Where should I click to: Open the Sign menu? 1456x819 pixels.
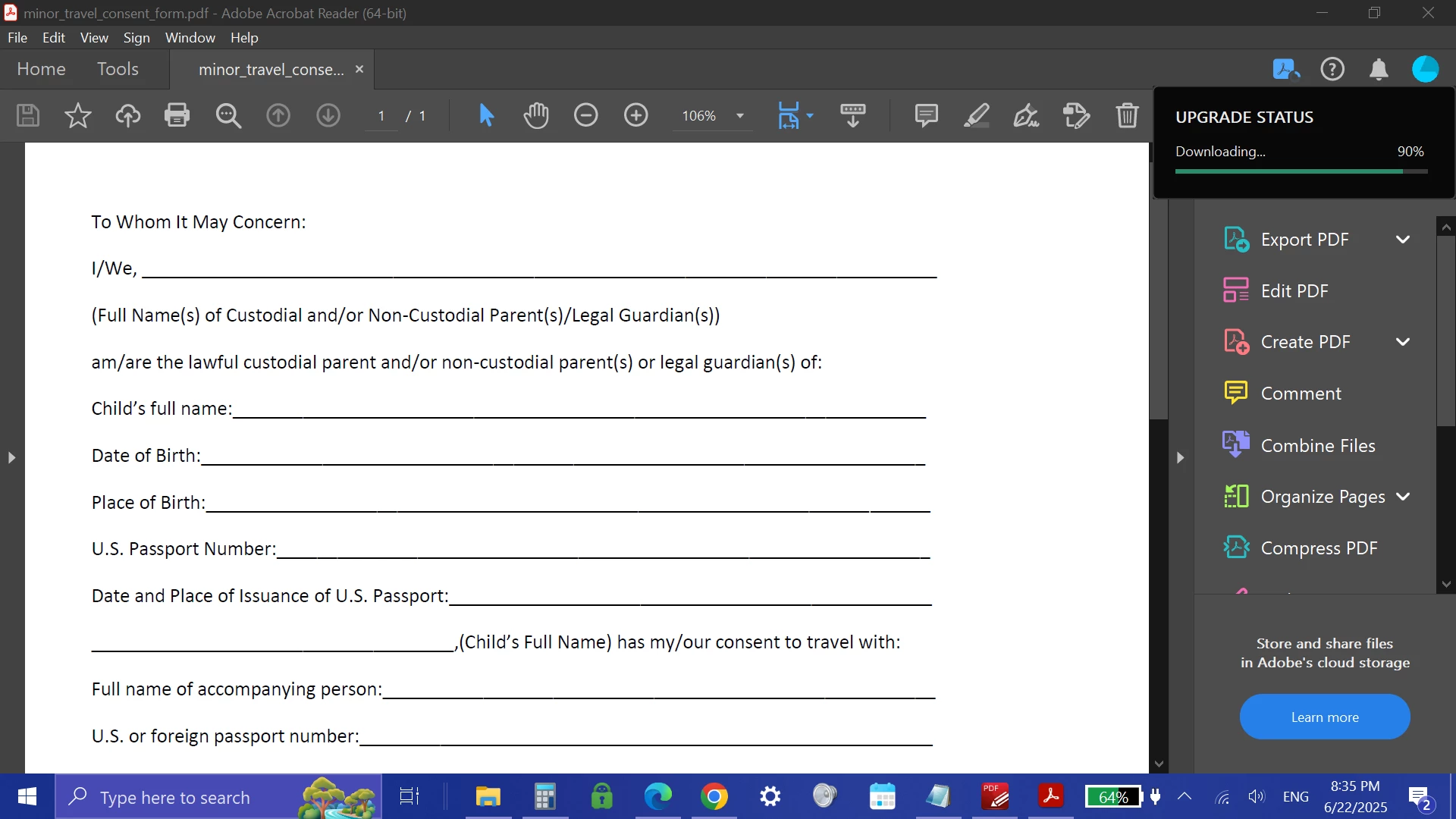pos(136,37)
